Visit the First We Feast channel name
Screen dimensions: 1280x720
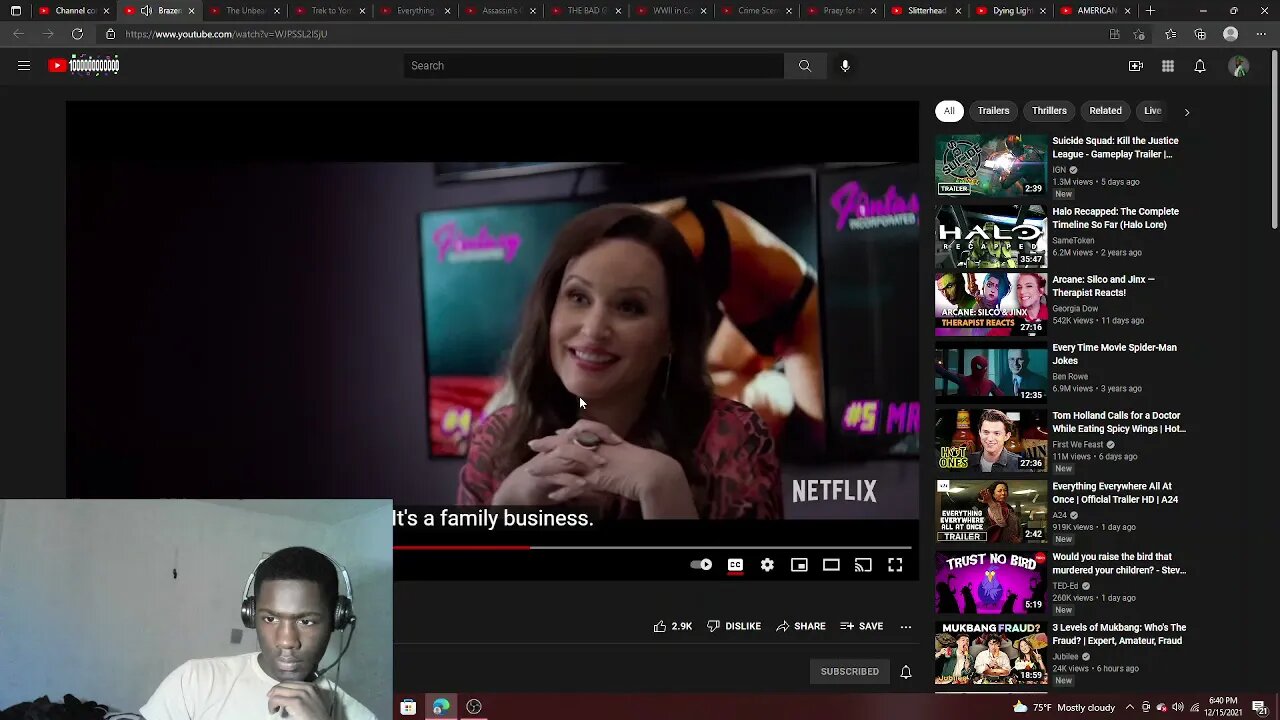coord(1077,444)
